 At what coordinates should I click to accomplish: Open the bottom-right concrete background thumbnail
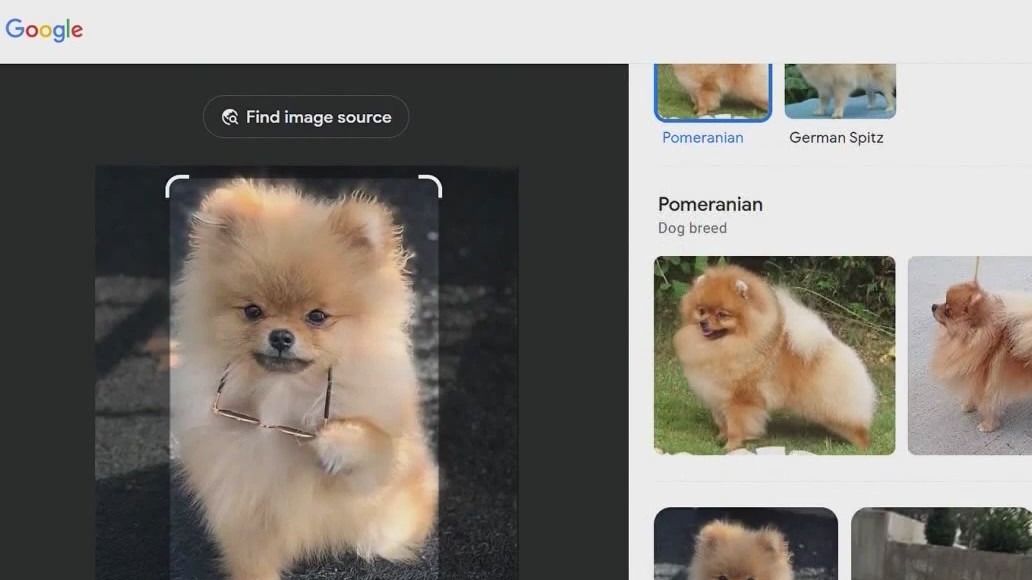938,545
